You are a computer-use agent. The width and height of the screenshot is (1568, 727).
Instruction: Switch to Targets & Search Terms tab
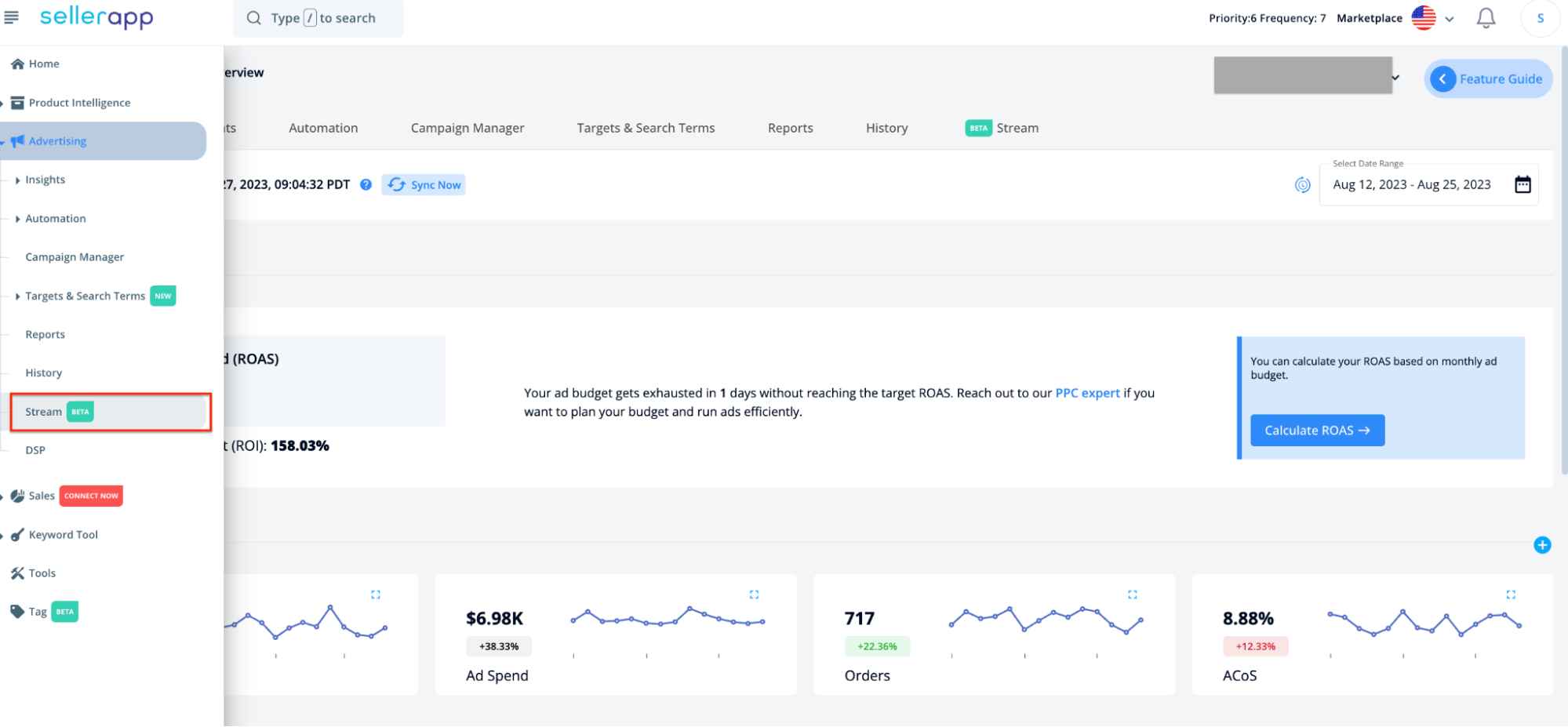(x=646, y=128)
